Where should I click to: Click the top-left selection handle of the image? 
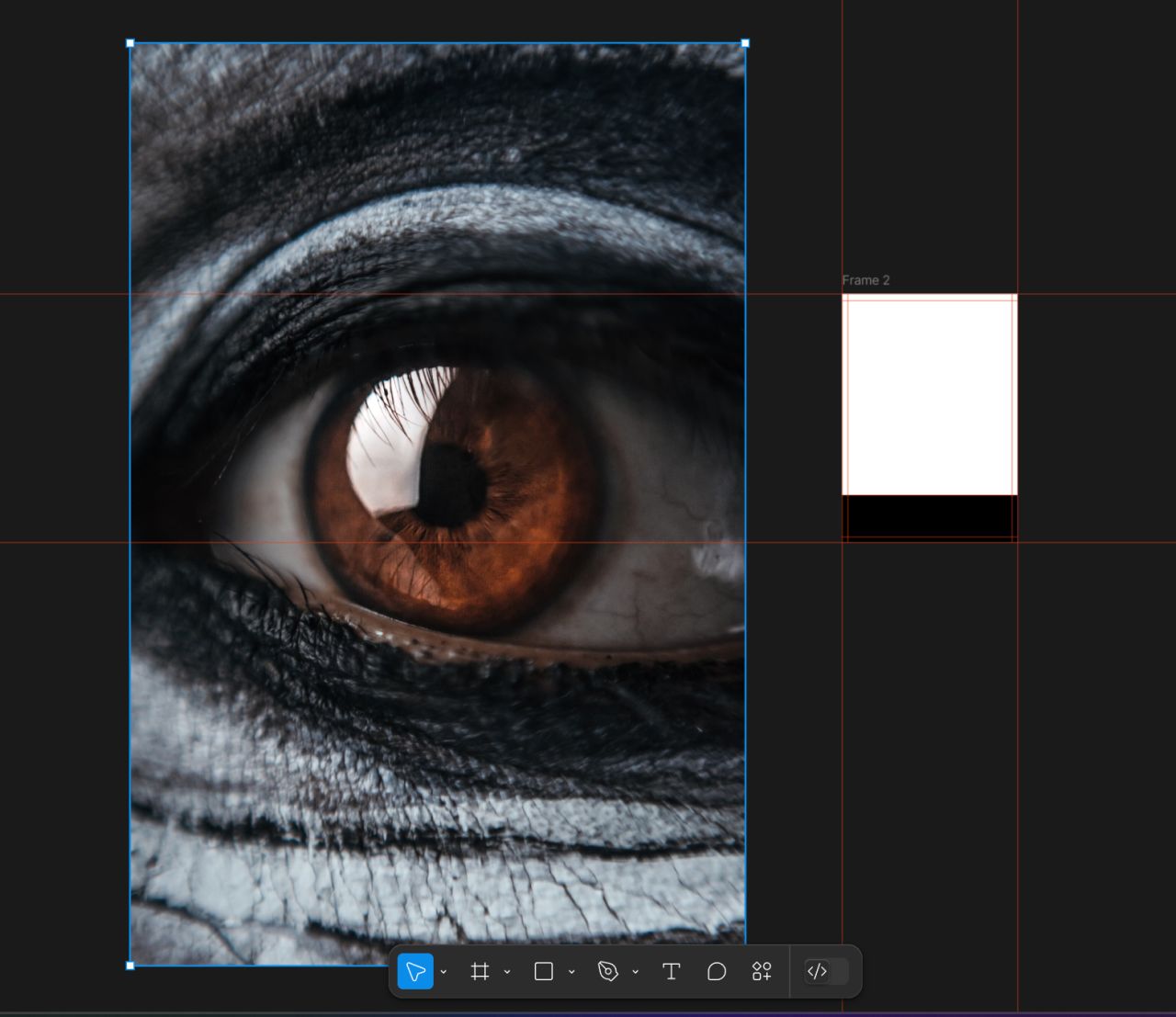pos(130,43)
